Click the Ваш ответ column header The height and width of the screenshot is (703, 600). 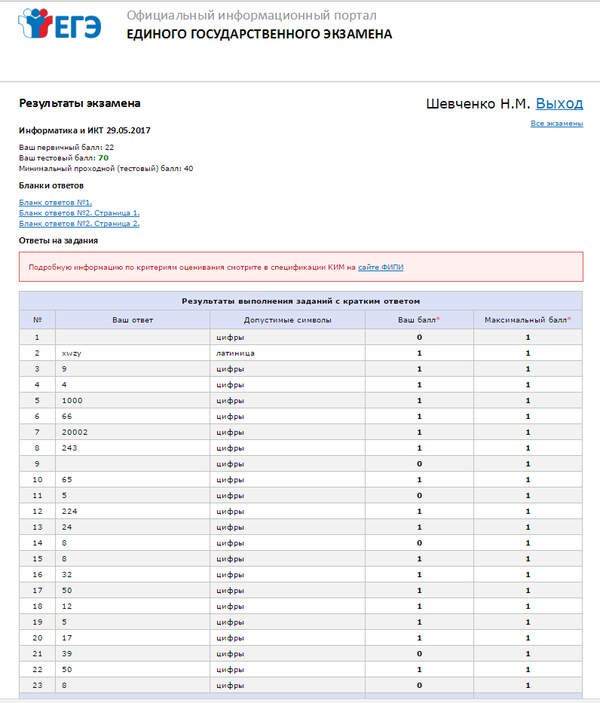coord(132,320)
